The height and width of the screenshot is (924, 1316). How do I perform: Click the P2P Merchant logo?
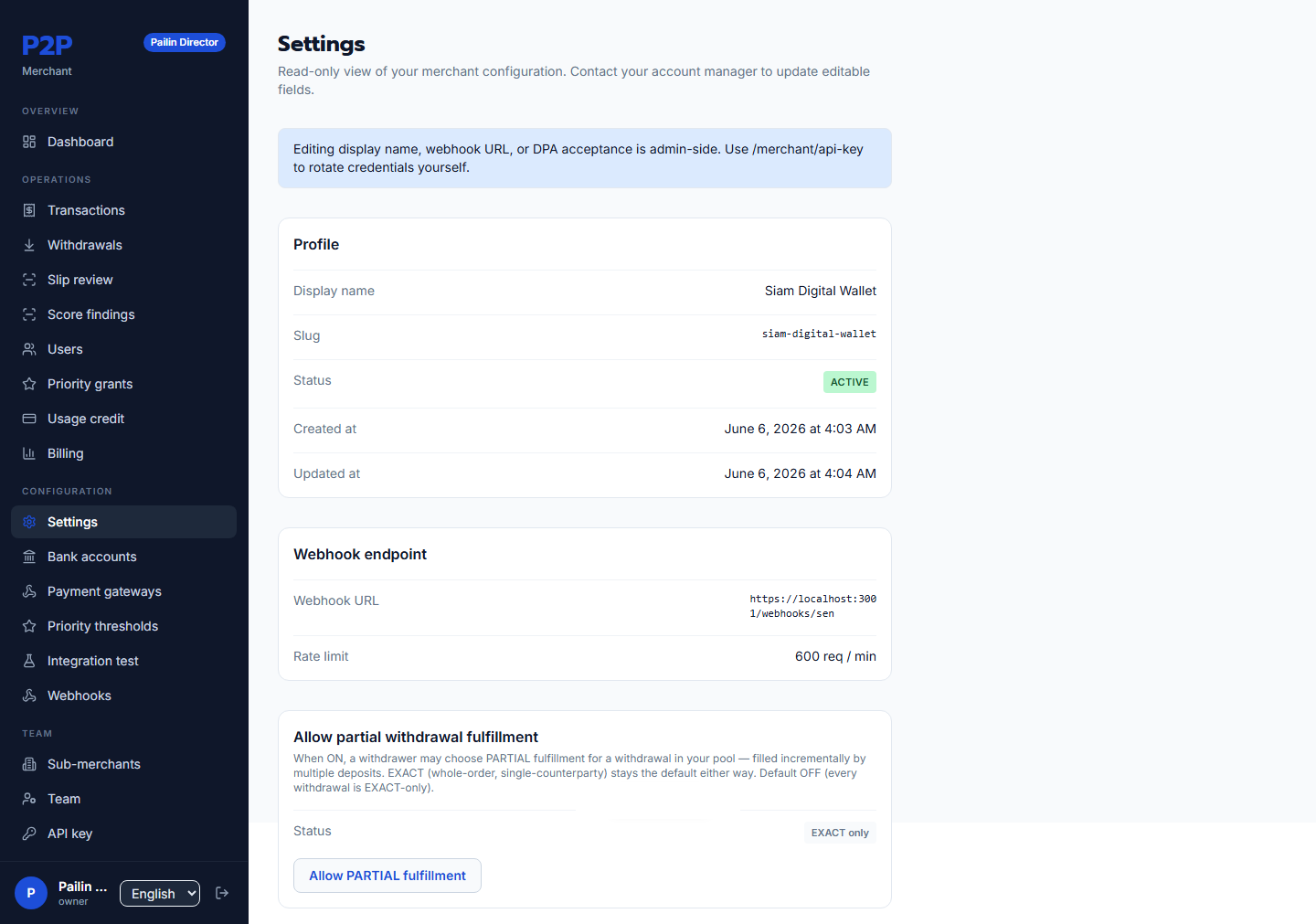click(x=48, y=55)
